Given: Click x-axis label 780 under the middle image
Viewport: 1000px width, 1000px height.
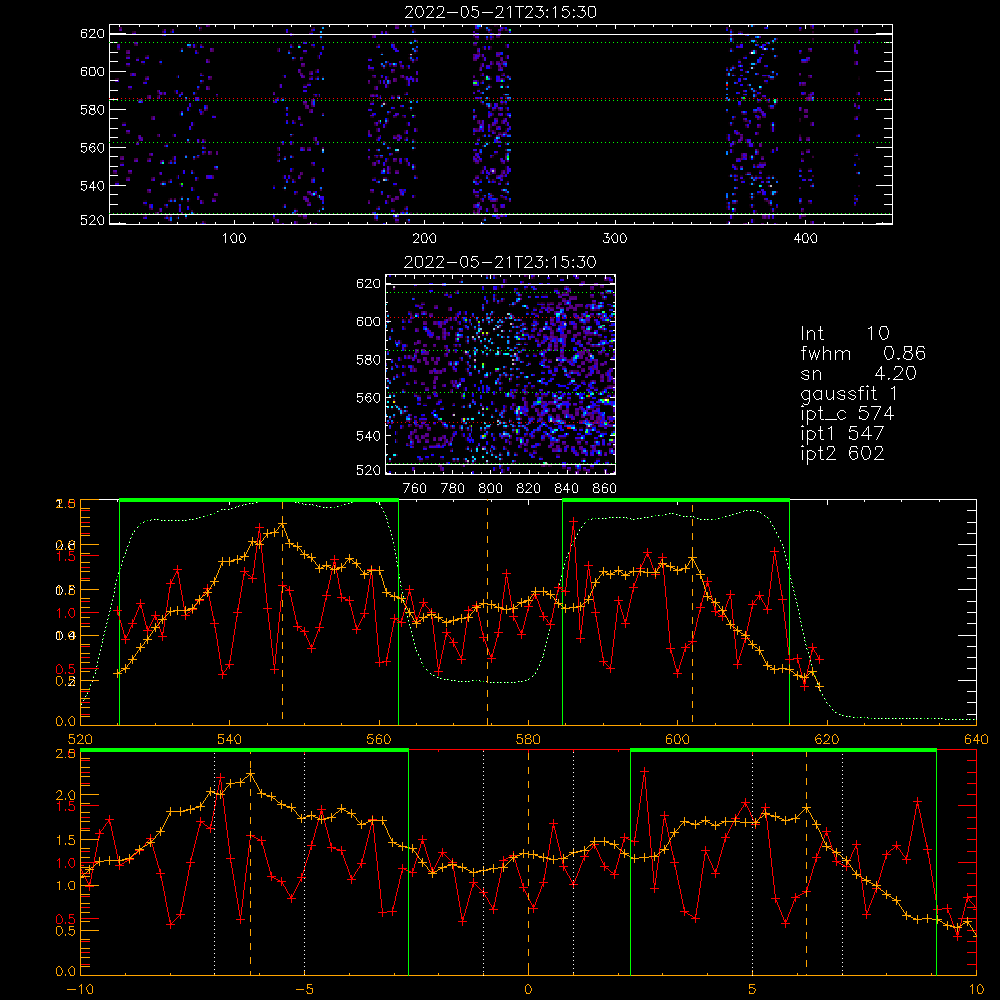Looking at the screenshot, I should (453, 489).
